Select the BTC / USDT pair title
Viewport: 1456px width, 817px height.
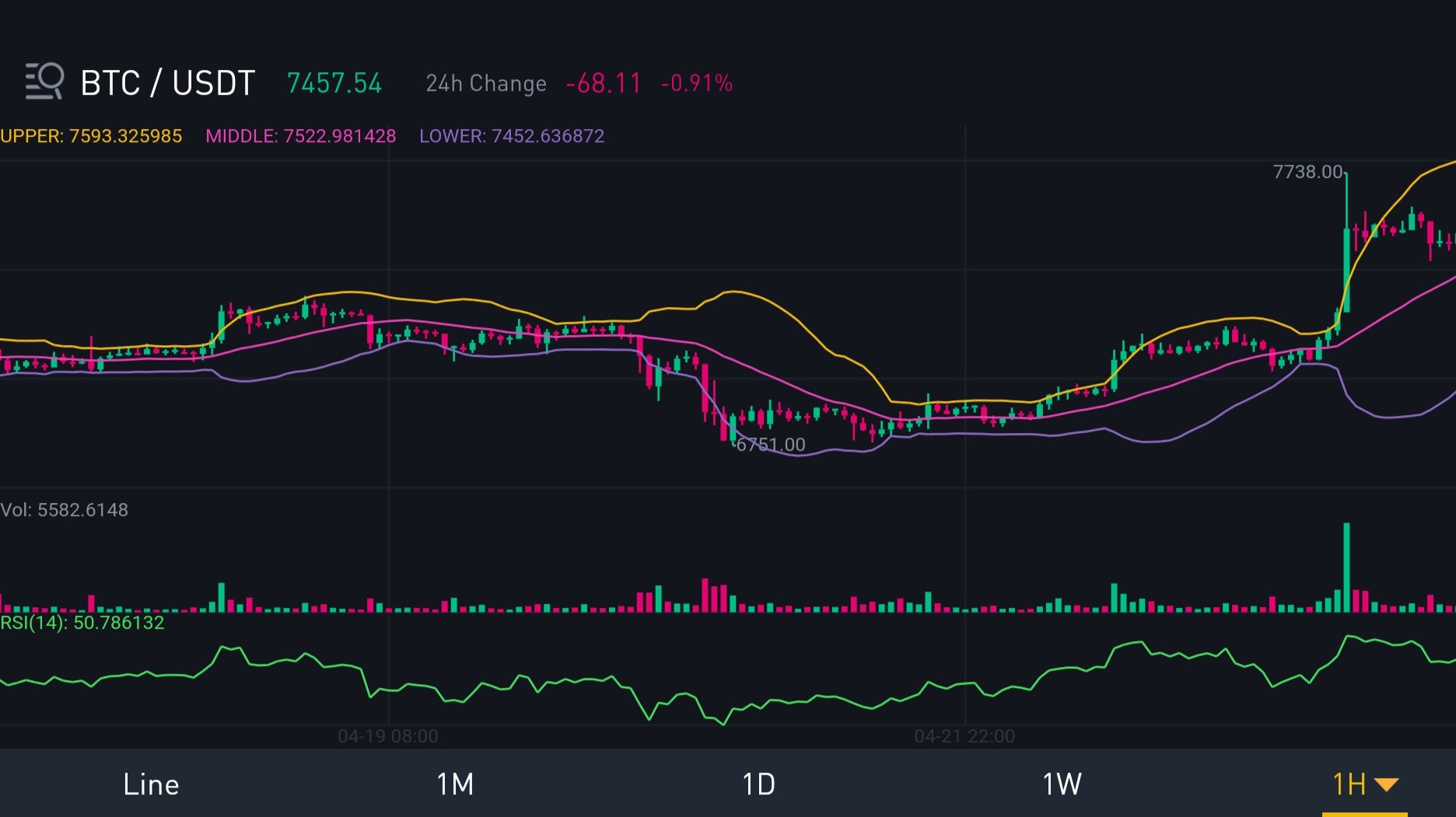pos(168,83)
